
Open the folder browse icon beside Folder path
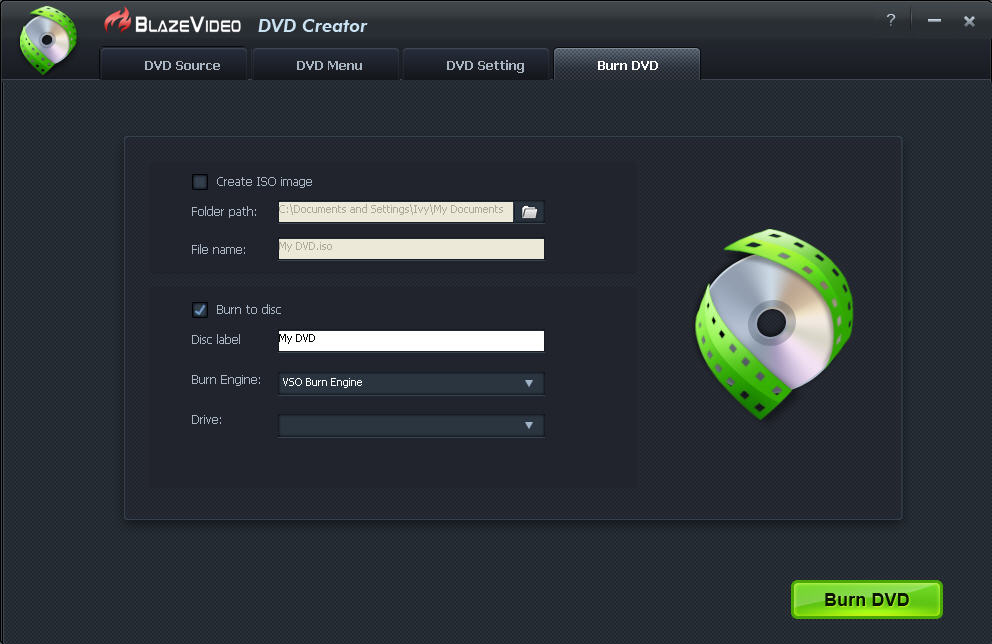pos(530,212)
